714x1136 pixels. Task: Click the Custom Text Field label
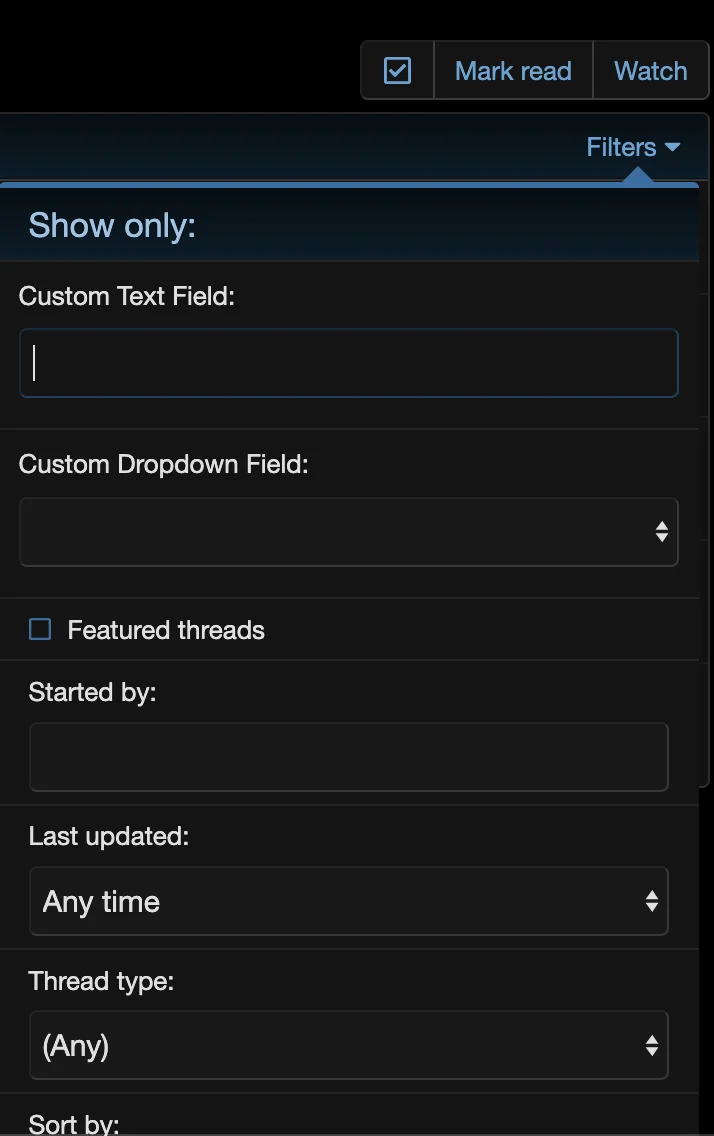(127, 296)
